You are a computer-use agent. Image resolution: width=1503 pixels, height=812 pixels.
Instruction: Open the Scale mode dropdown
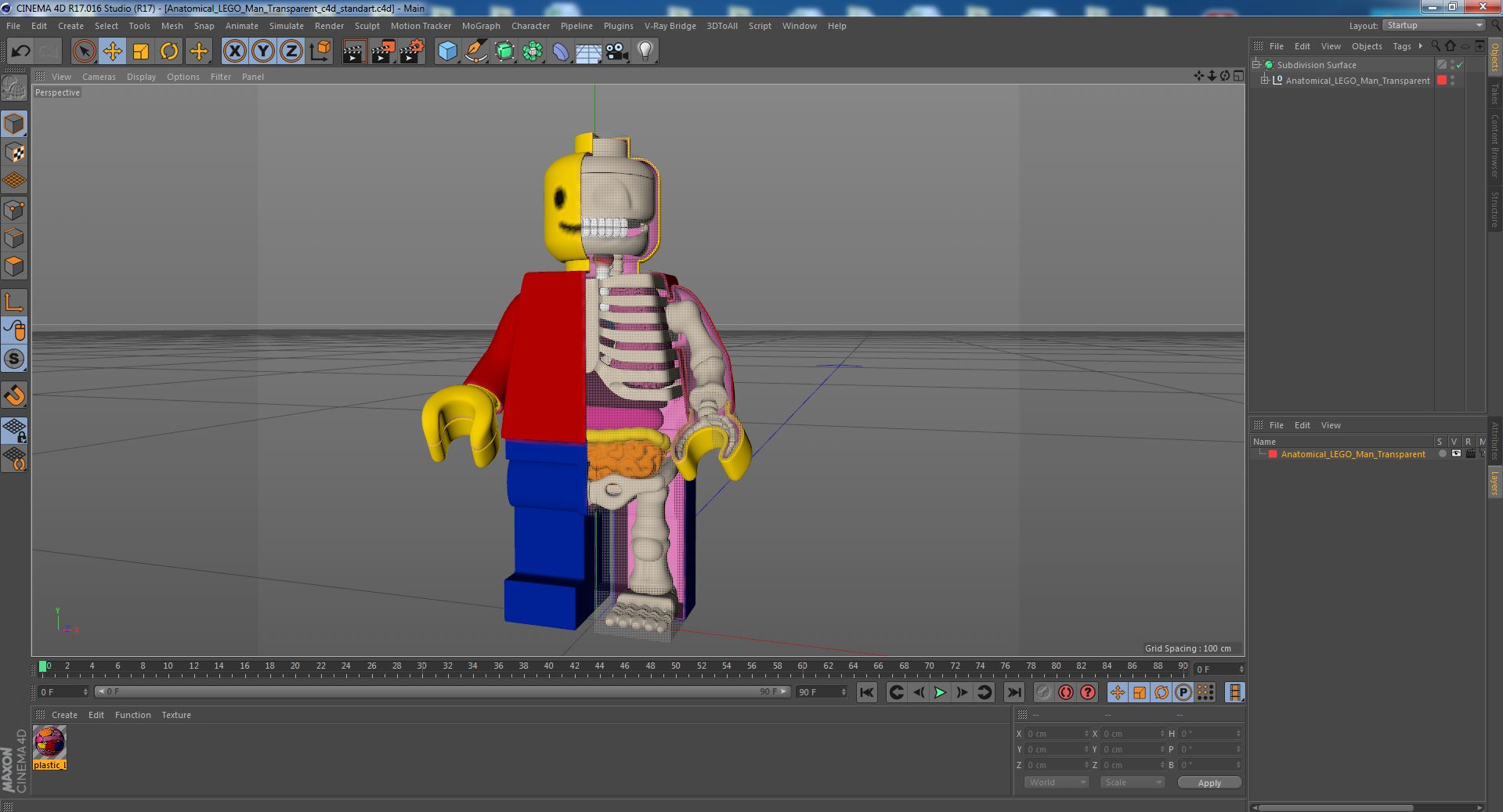(x=1132, y=782)
